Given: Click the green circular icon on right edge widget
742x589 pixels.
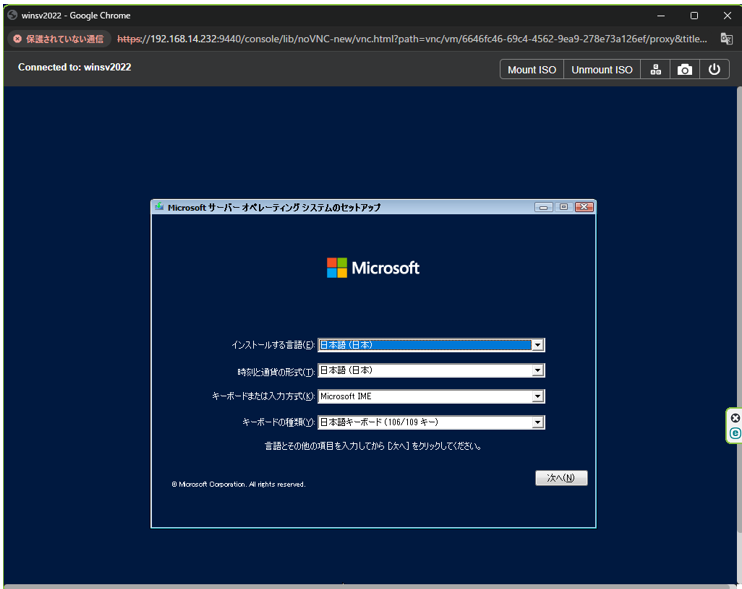Looking at the screenshot, I should pyautogui.click(x=735, y=433).
